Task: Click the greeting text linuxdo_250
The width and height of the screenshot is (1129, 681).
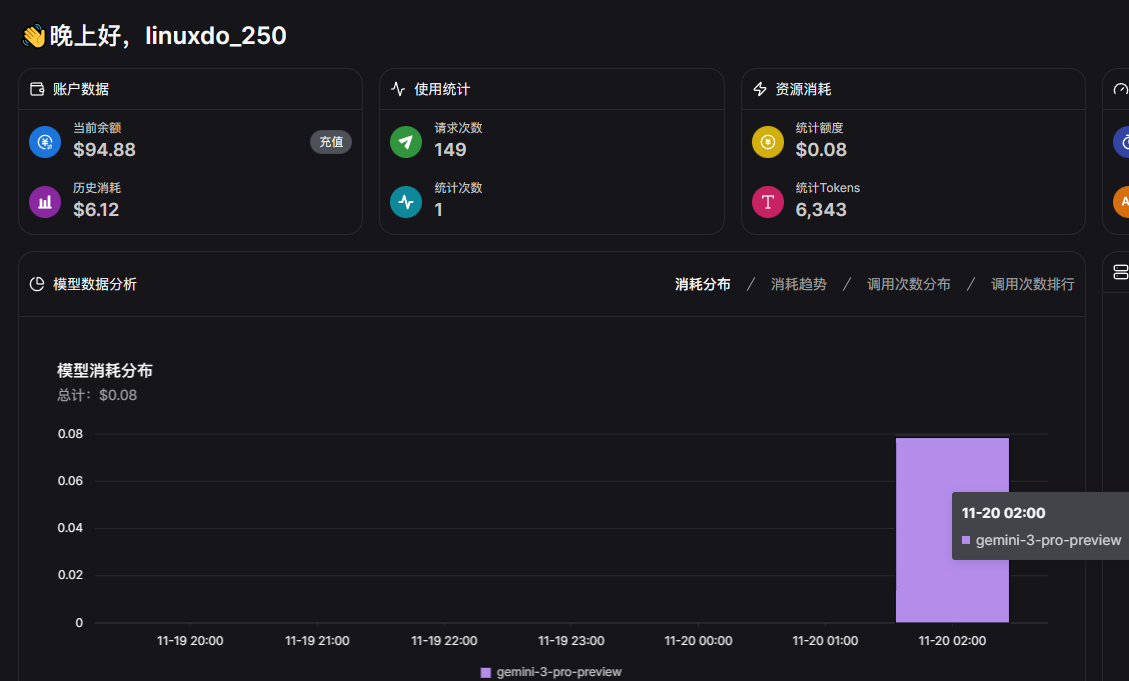Action: [x=216, y=35]
